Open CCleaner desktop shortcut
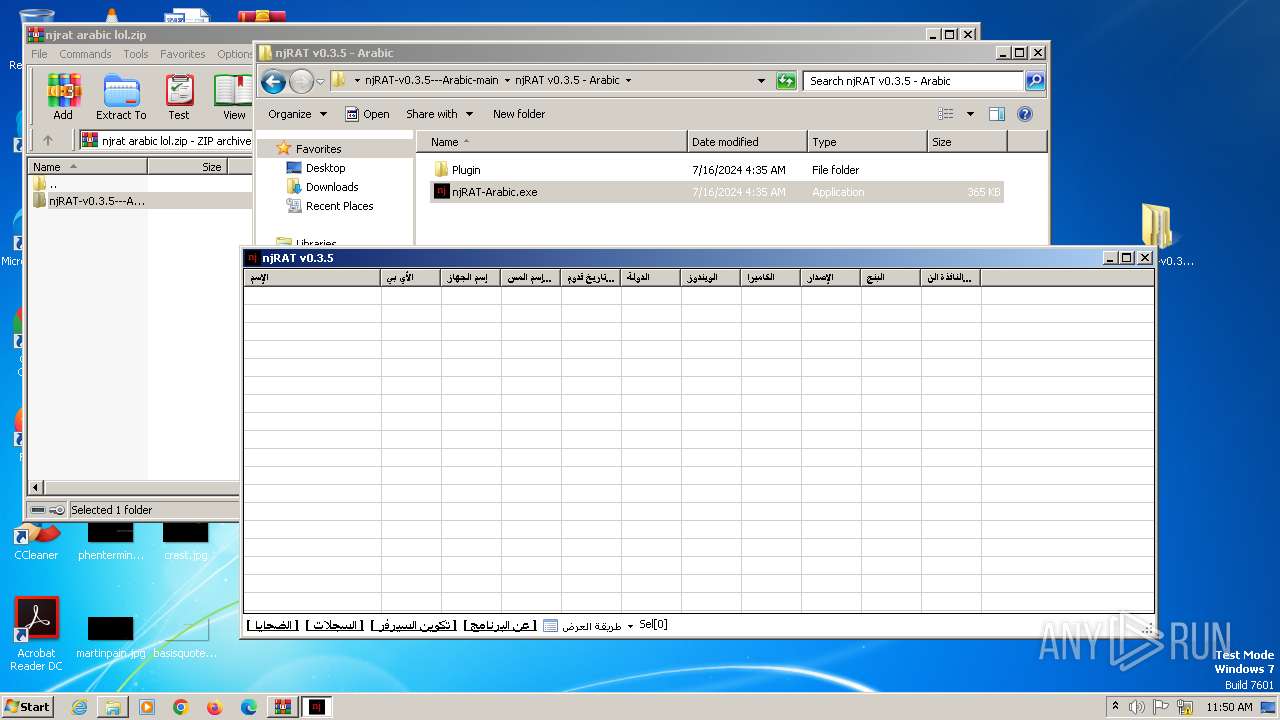Screen dimensions: 1280x720 [36, 540]
